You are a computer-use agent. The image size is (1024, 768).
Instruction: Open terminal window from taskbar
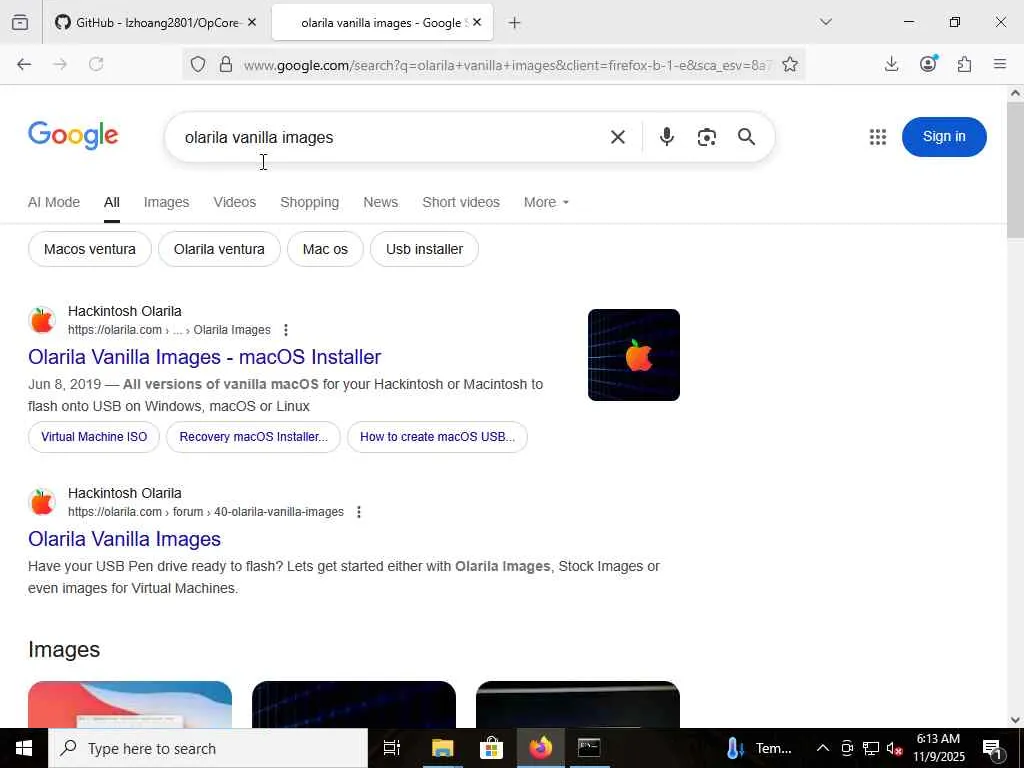(x=590, y=748)
